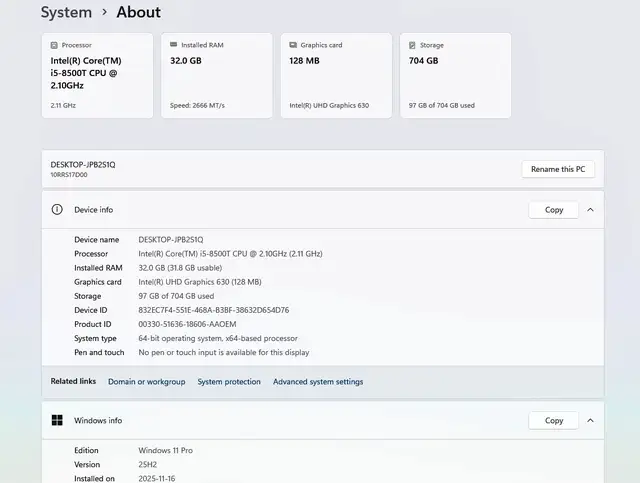
Task: Go back to System in breadcrumb
Action: (66, 12)
